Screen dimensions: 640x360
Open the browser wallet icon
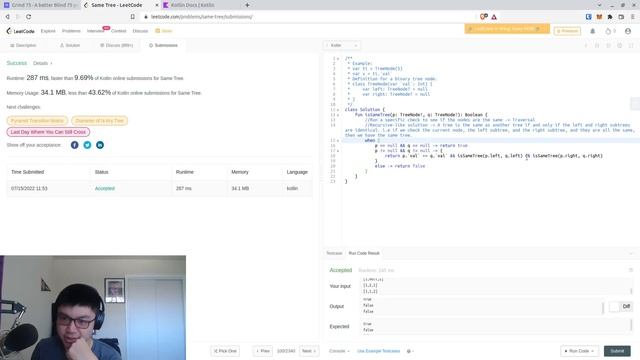[x=621, y=17]
